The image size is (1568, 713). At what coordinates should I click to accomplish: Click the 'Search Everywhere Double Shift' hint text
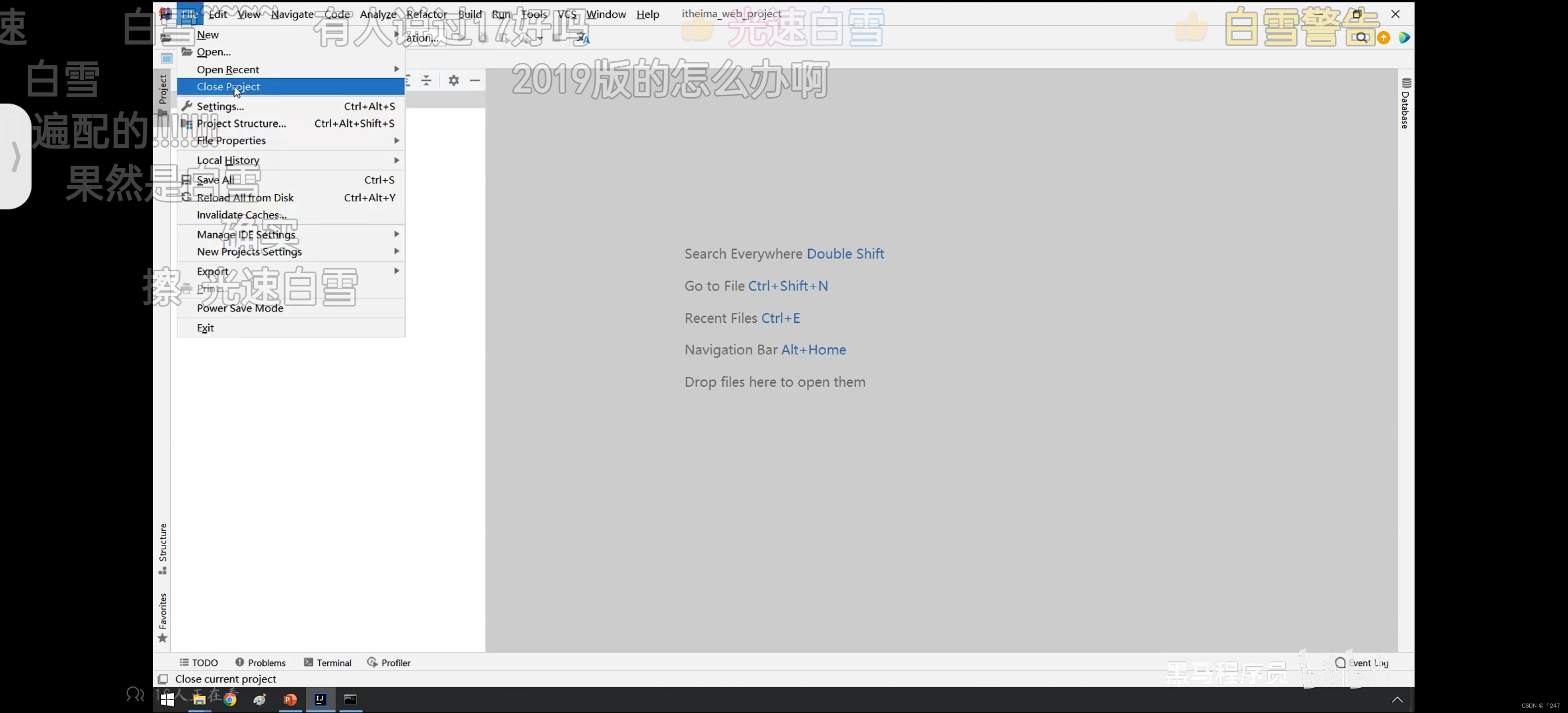click(784, 254)
